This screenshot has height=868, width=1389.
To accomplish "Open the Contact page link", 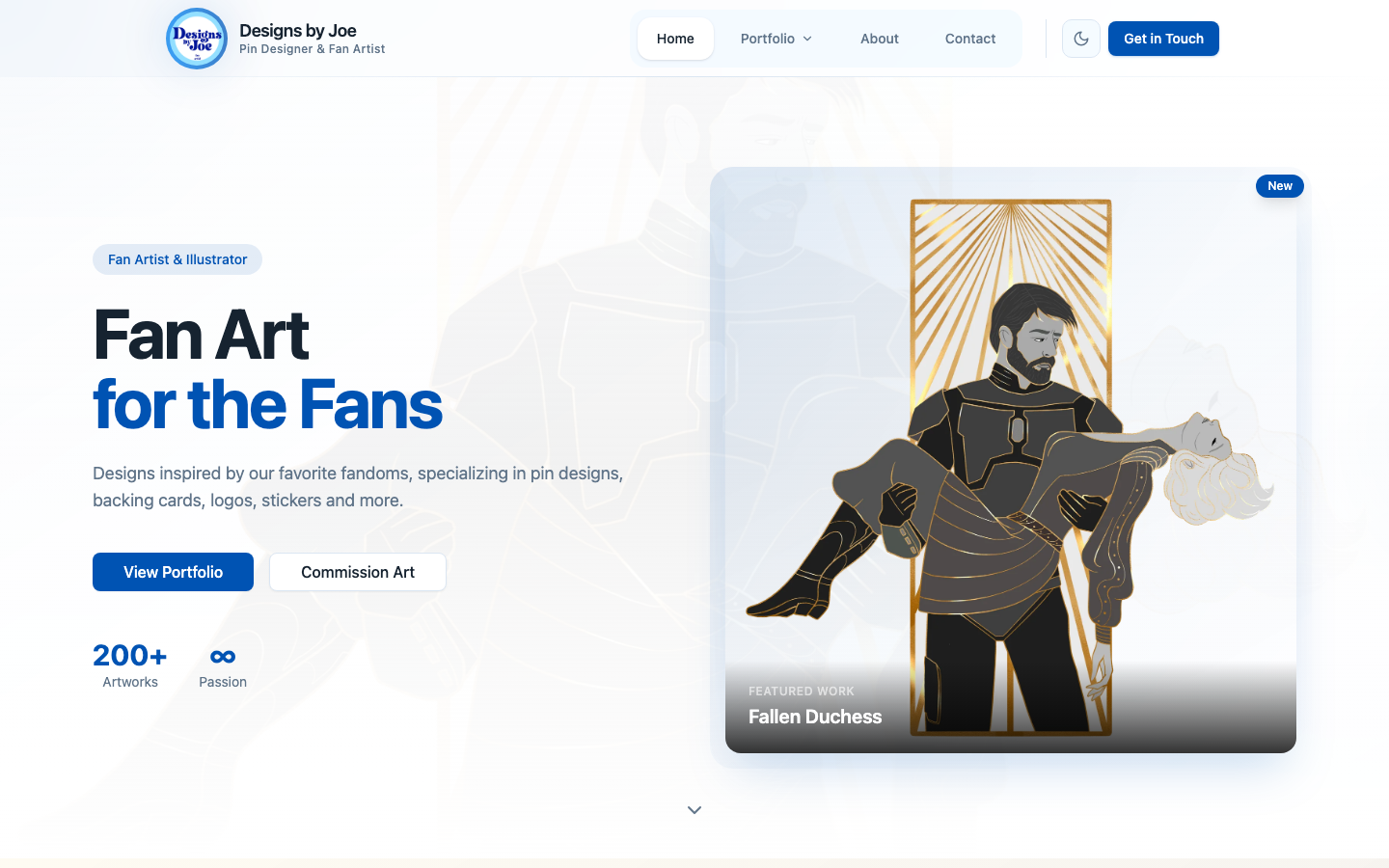I will tap(970, 39).
